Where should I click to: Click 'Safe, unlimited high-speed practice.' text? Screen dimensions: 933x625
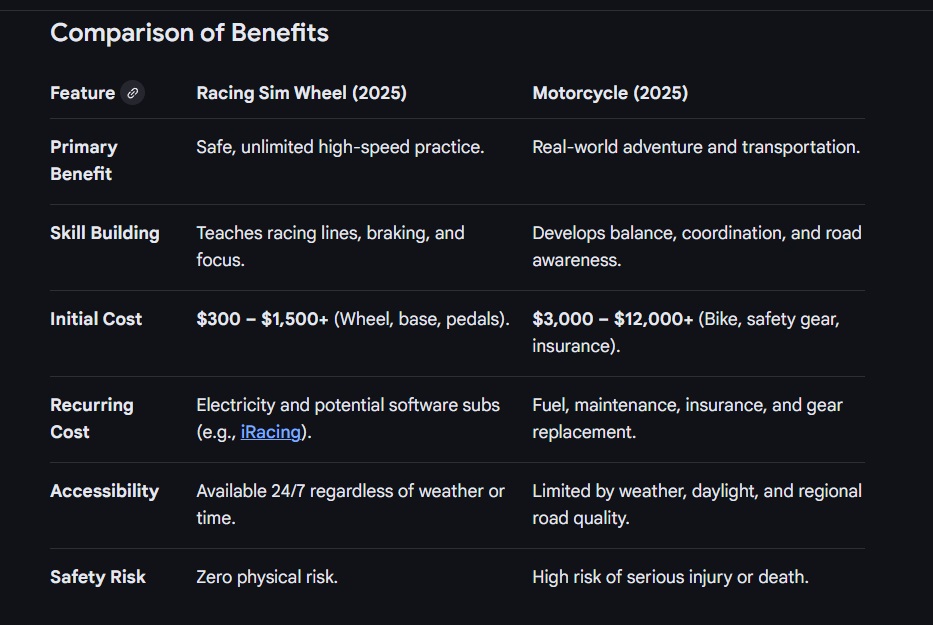click(x=340, y=147)
